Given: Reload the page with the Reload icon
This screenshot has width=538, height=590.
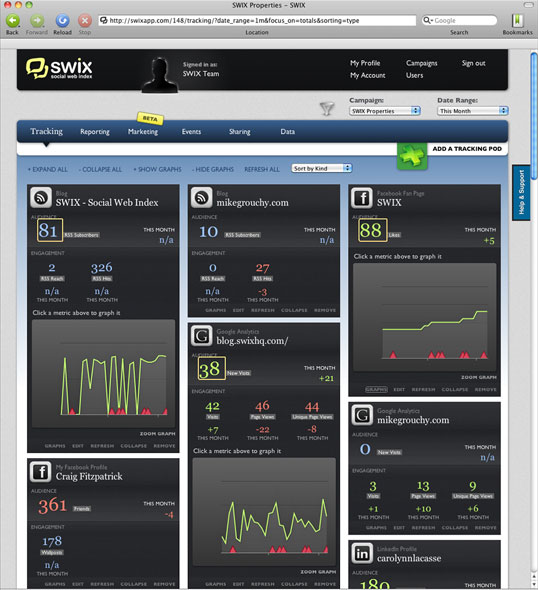Looking at the screenshot, I should tap(62, 20).
